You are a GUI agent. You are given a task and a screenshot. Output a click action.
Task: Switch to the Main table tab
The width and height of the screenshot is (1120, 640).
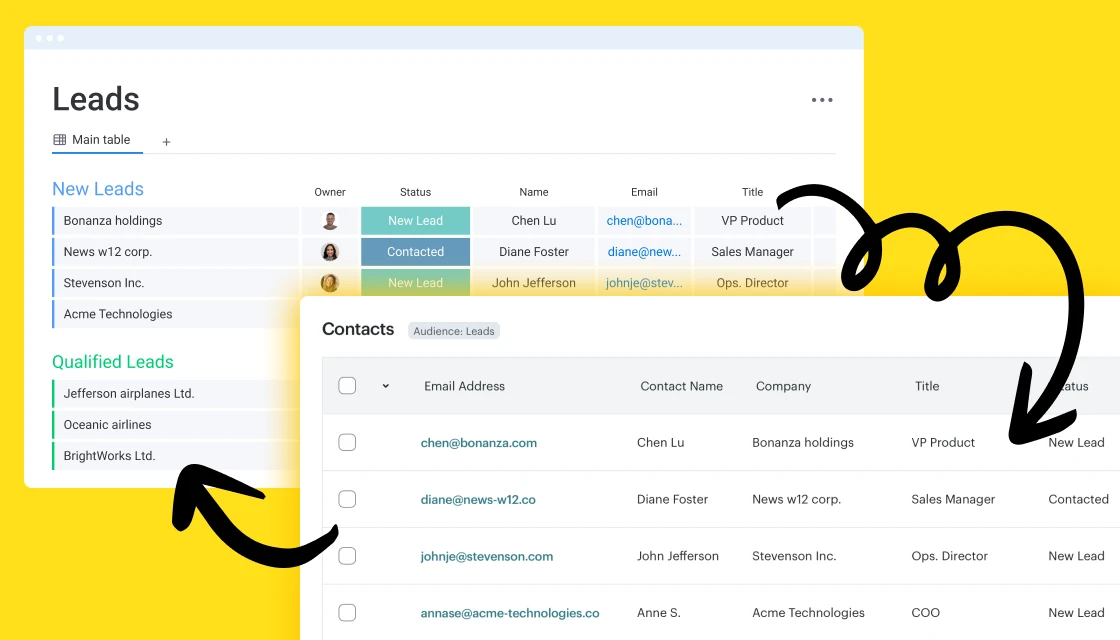[x=97, y=140]
